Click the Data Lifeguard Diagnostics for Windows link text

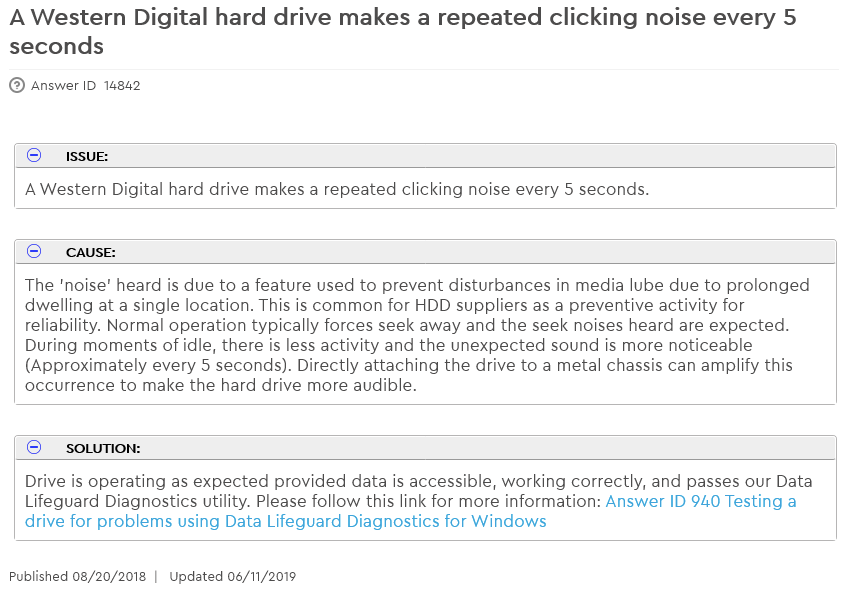point(385,521)
